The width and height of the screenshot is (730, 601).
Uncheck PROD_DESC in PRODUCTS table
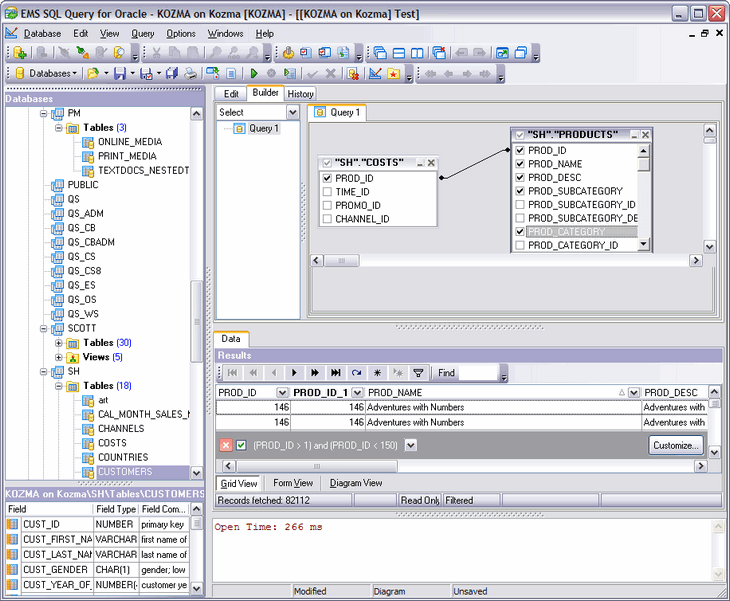click(520, 177)
